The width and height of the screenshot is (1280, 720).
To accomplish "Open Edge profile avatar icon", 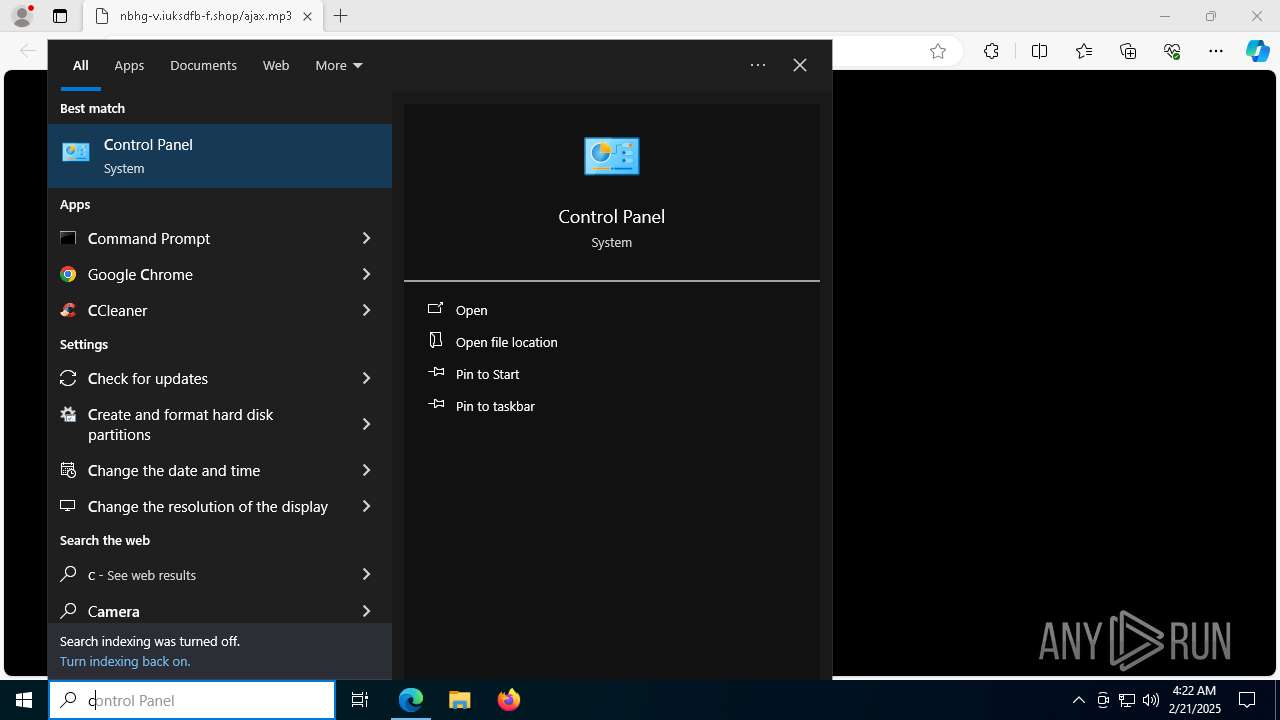I will coord(22,16).
